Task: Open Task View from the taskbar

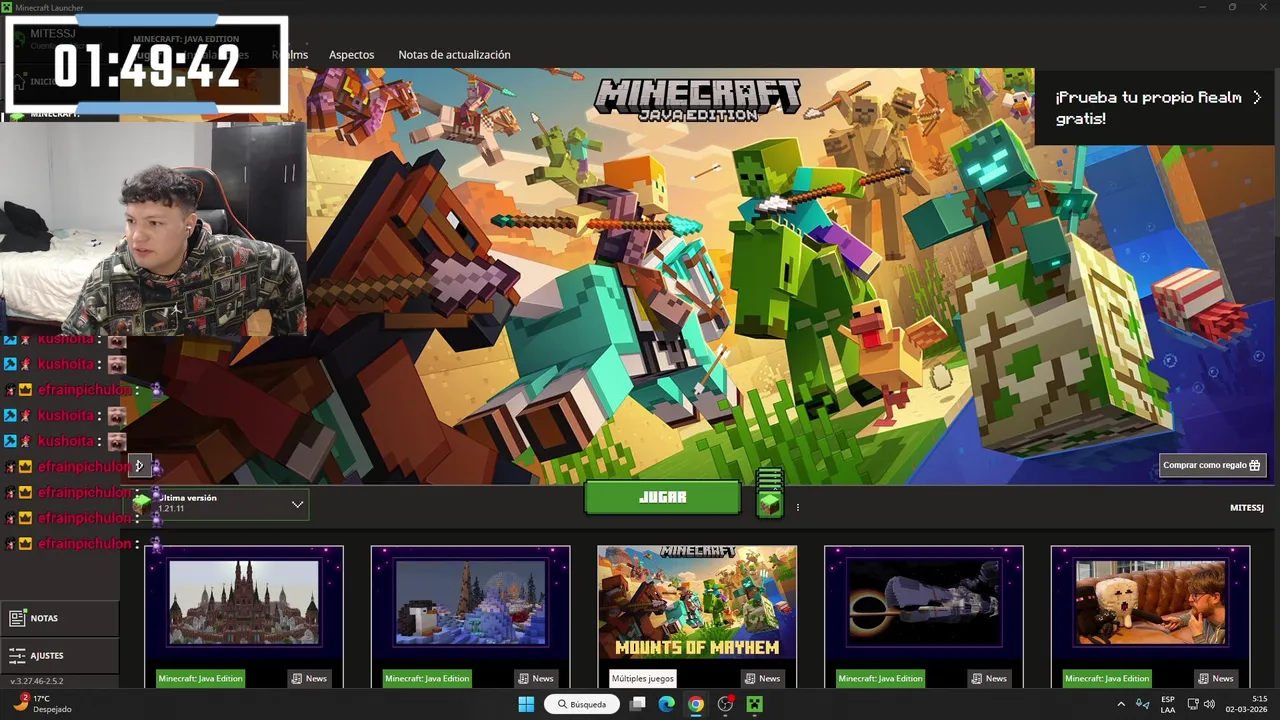Action: (638, 704)
